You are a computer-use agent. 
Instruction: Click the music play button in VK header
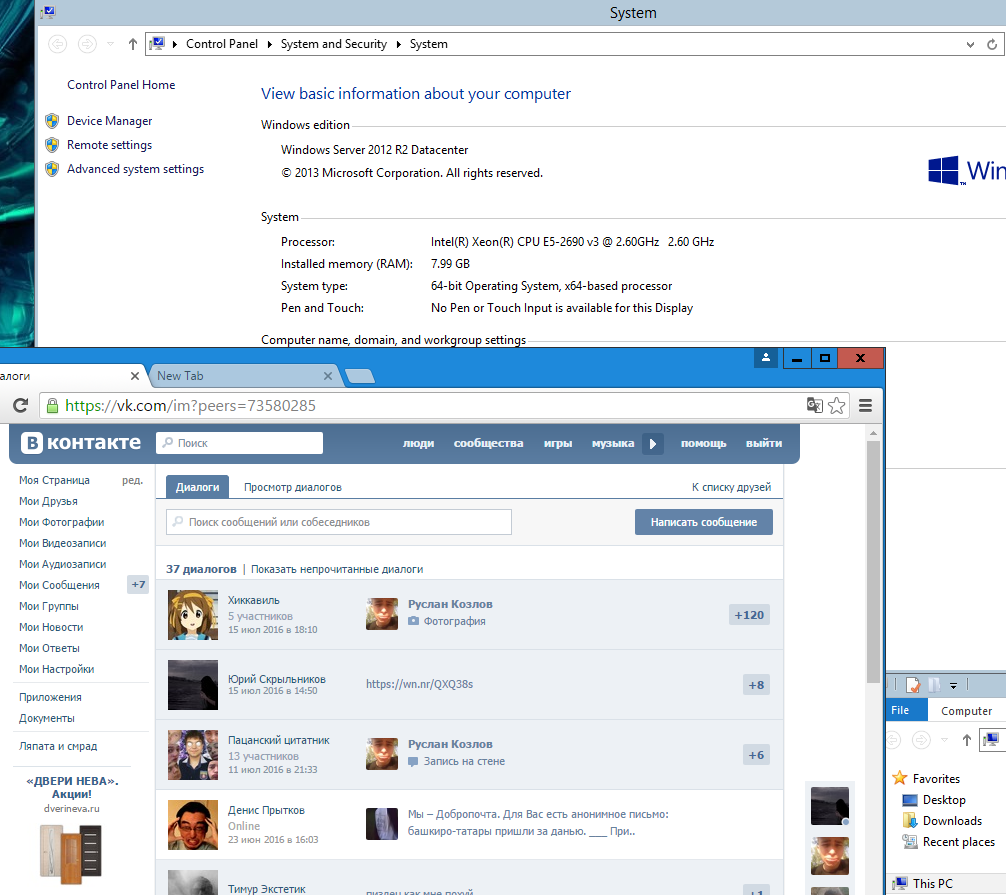point(652,443)
